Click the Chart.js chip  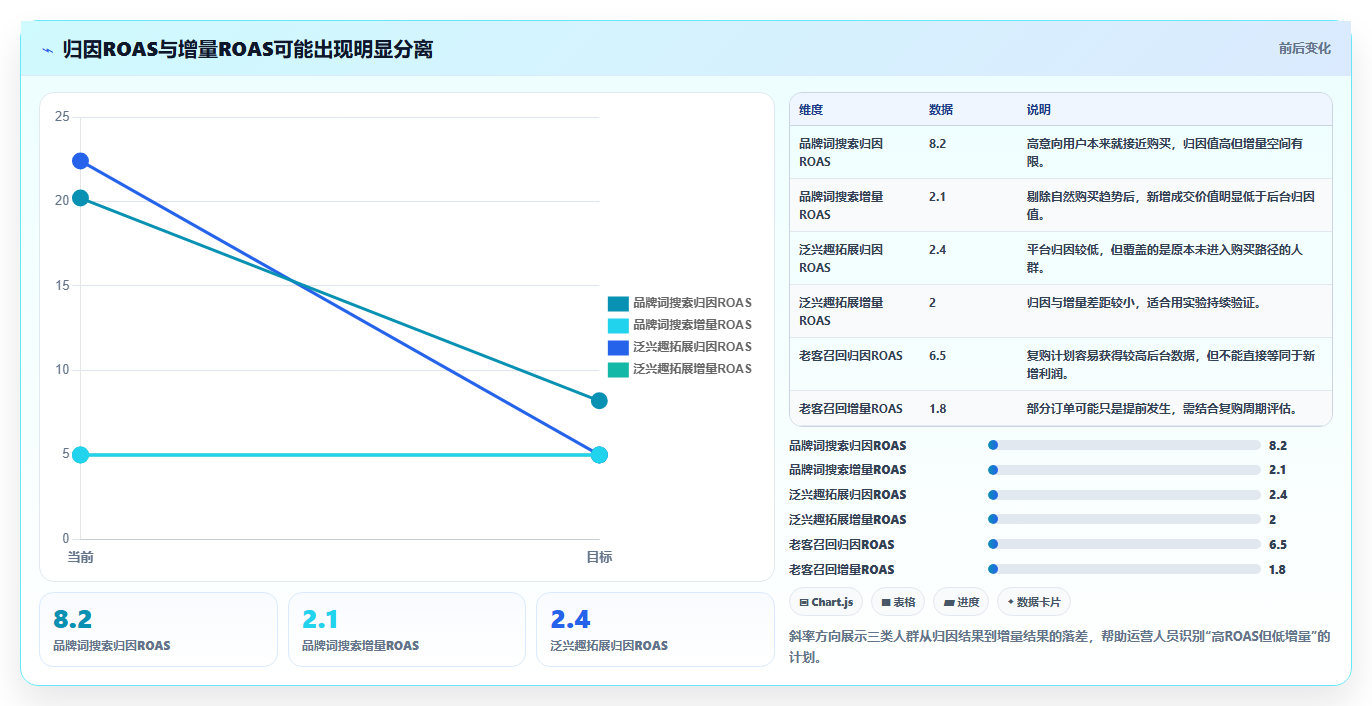pos(826,602)
